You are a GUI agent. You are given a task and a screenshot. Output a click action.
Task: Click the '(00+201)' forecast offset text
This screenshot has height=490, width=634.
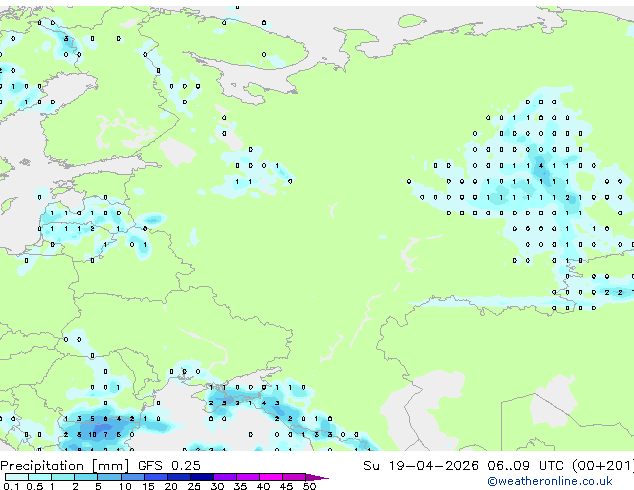click(x=603, y=466)
